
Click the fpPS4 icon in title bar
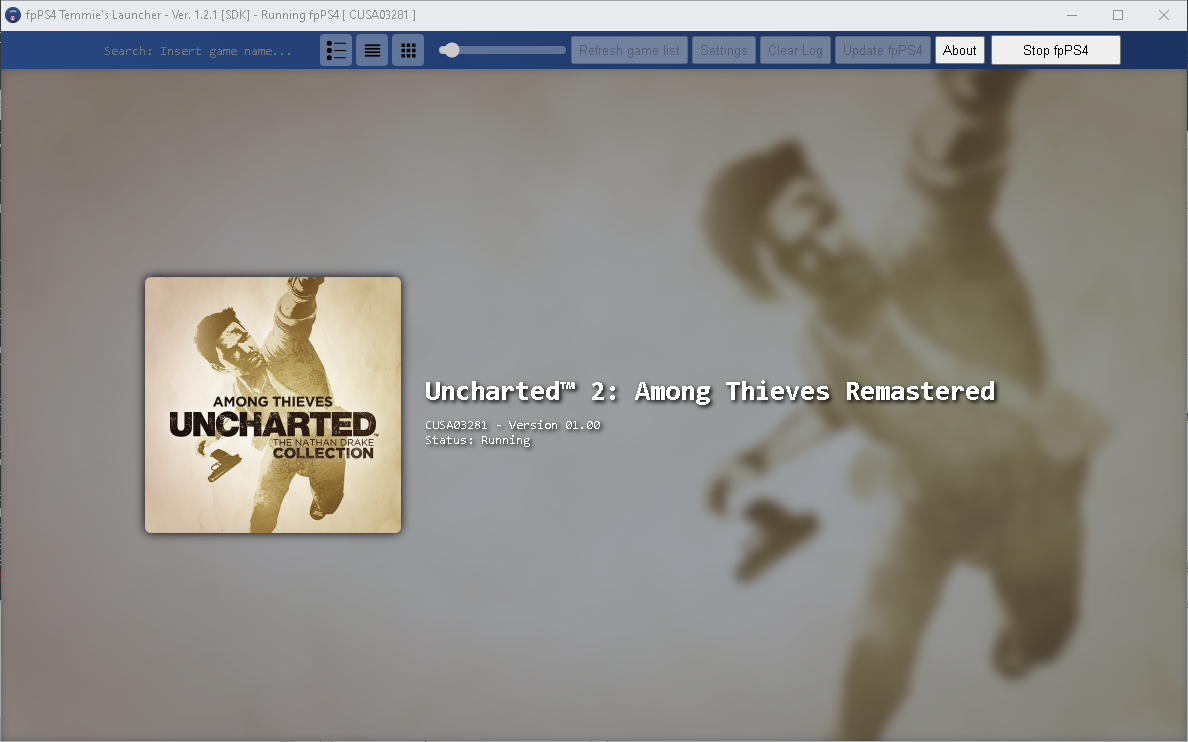pyautogui.click(x=11, y=14)
